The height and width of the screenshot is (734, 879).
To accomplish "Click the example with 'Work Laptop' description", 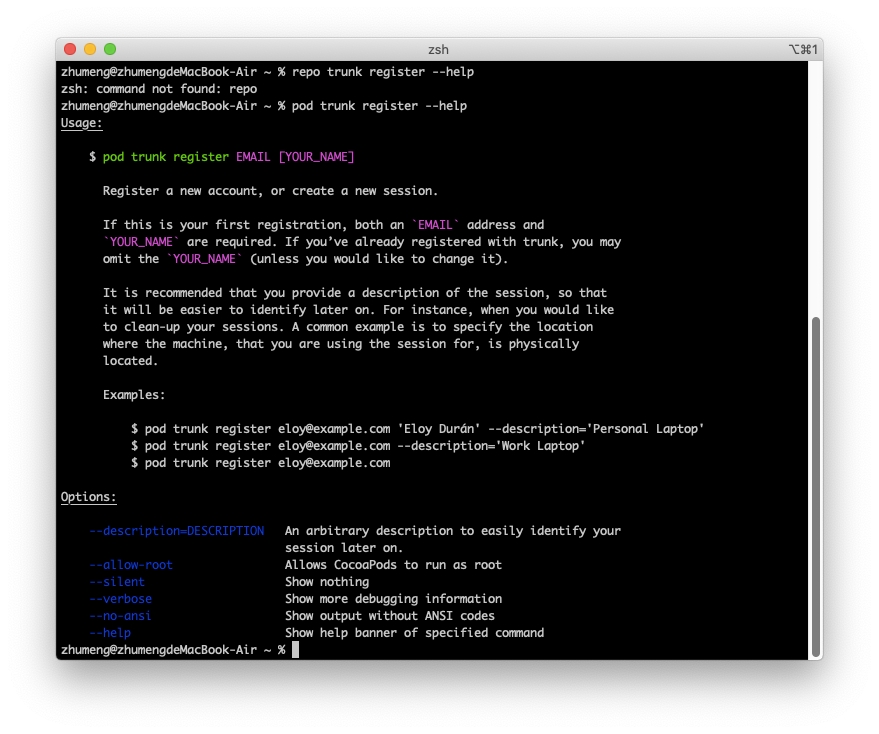I will pyautogui.click(x=358, y=446).
